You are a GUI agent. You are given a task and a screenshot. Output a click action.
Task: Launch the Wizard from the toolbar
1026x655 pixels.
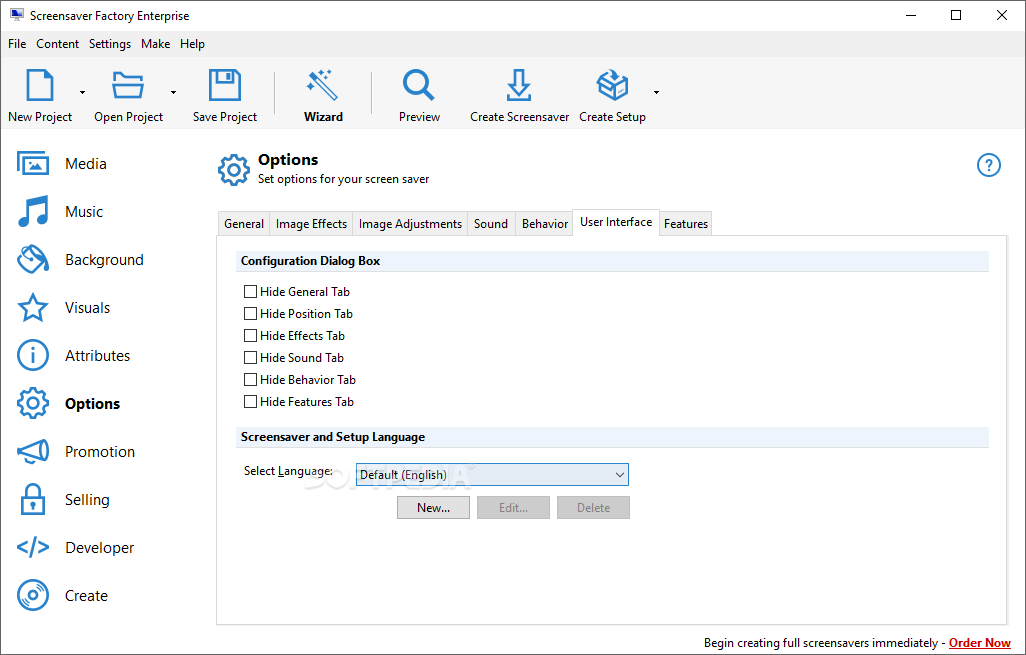coord(323,96)
